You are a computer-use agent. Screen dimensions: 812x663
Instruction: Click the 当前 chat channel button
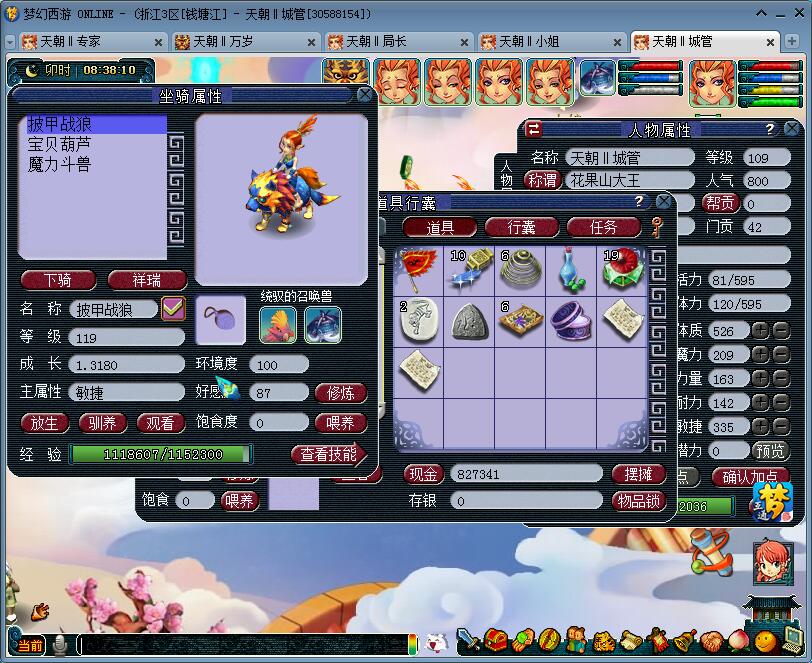(30, 645)
